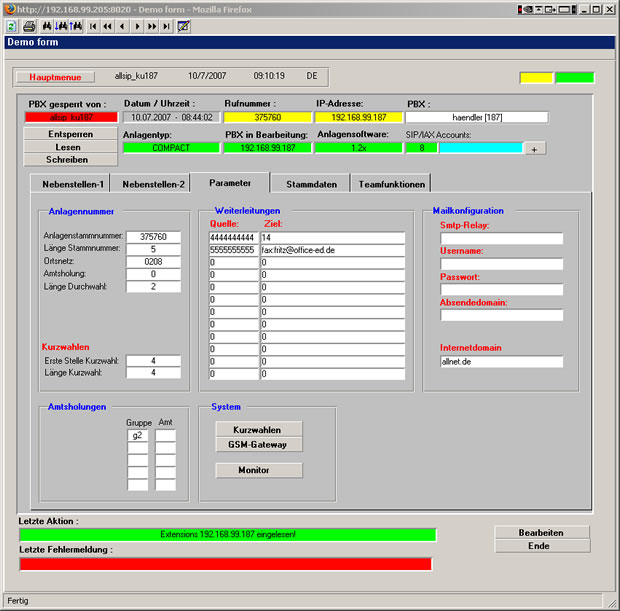Click the Smtp-Relay input field
This screenshot has width=620, height=611.
tap(501, 238)
